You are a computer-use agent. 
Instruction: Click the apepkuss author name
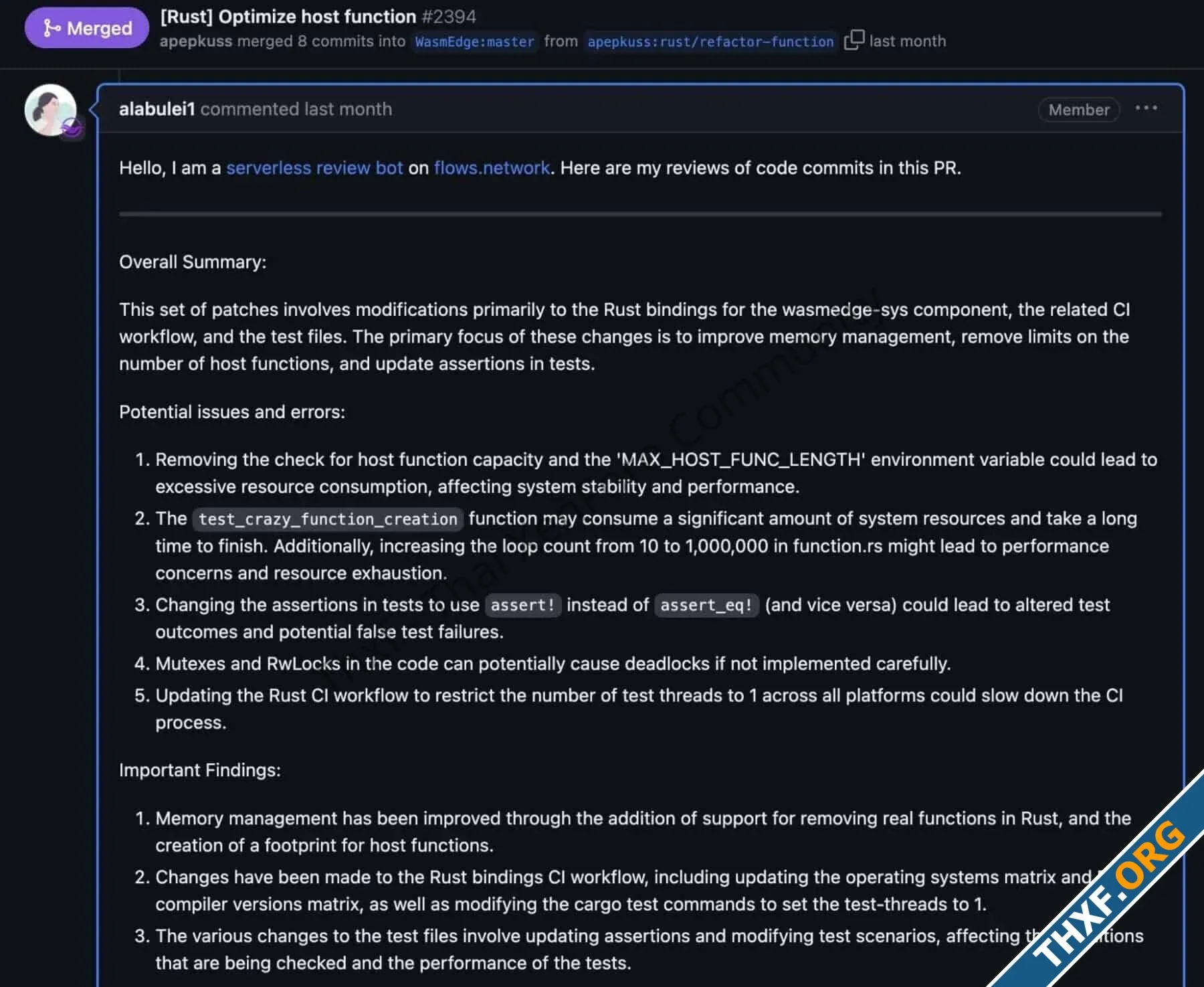point(196,41)
